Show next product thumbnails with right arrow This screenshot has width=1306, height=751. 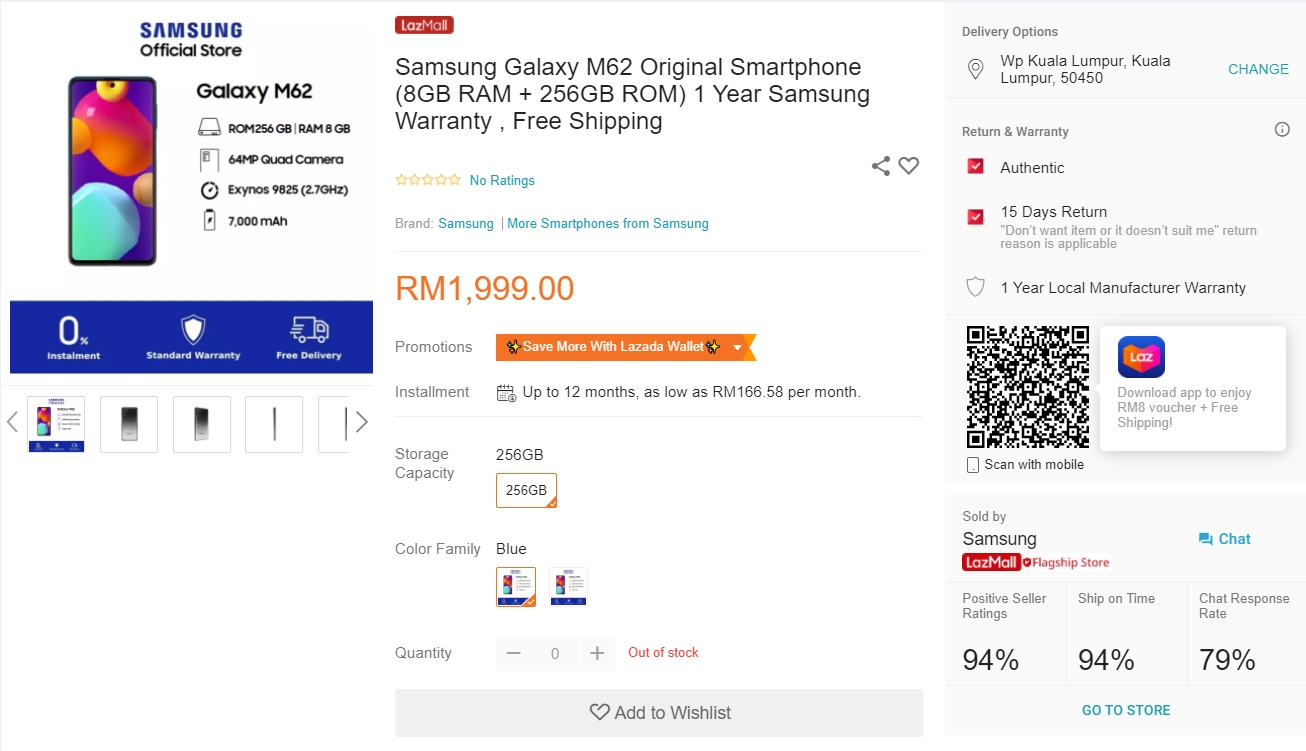click(x=362, y=423)
